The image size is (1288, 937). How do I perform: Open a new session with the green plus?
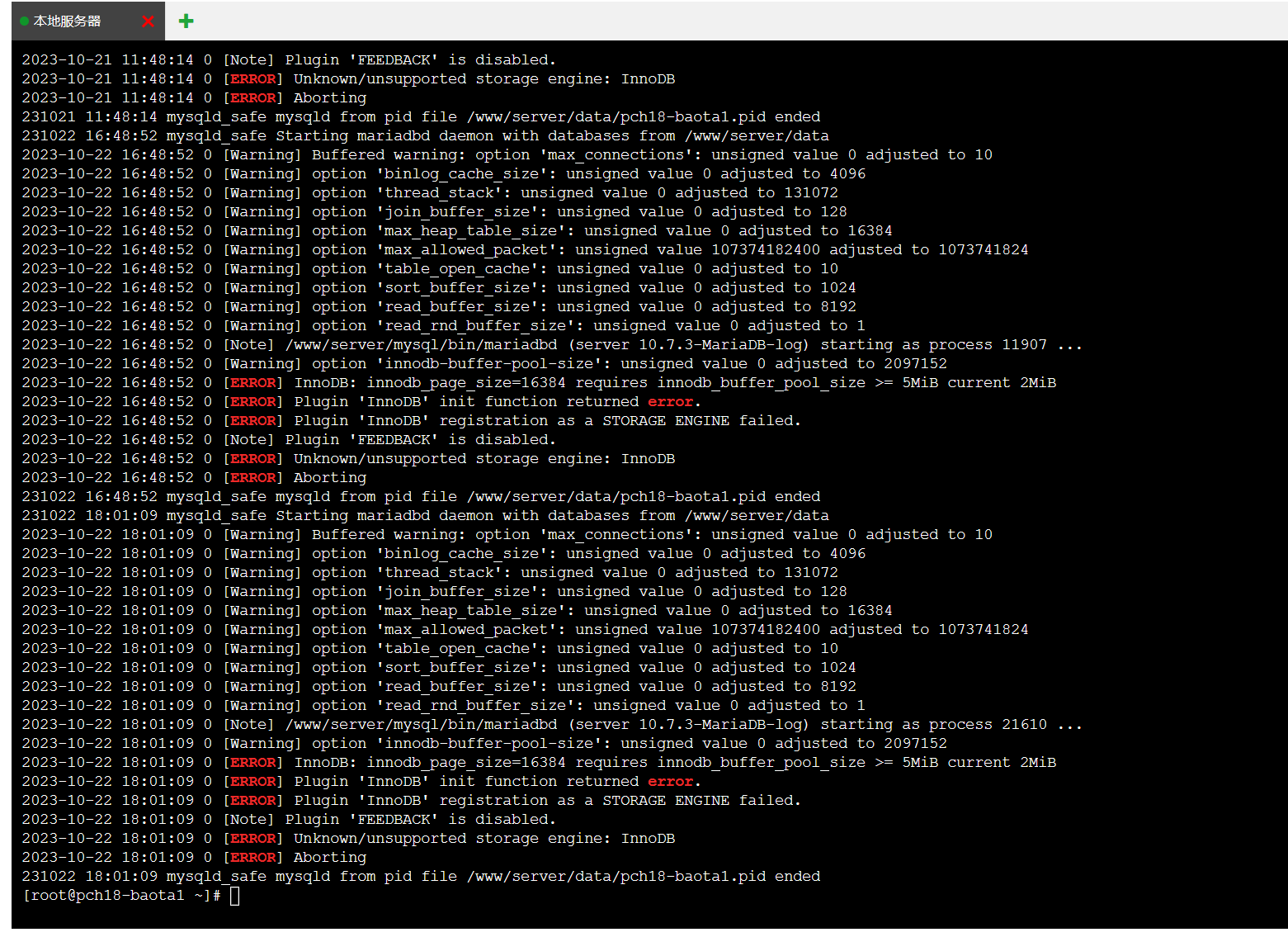pyautogui.click(x=186, y=21)
